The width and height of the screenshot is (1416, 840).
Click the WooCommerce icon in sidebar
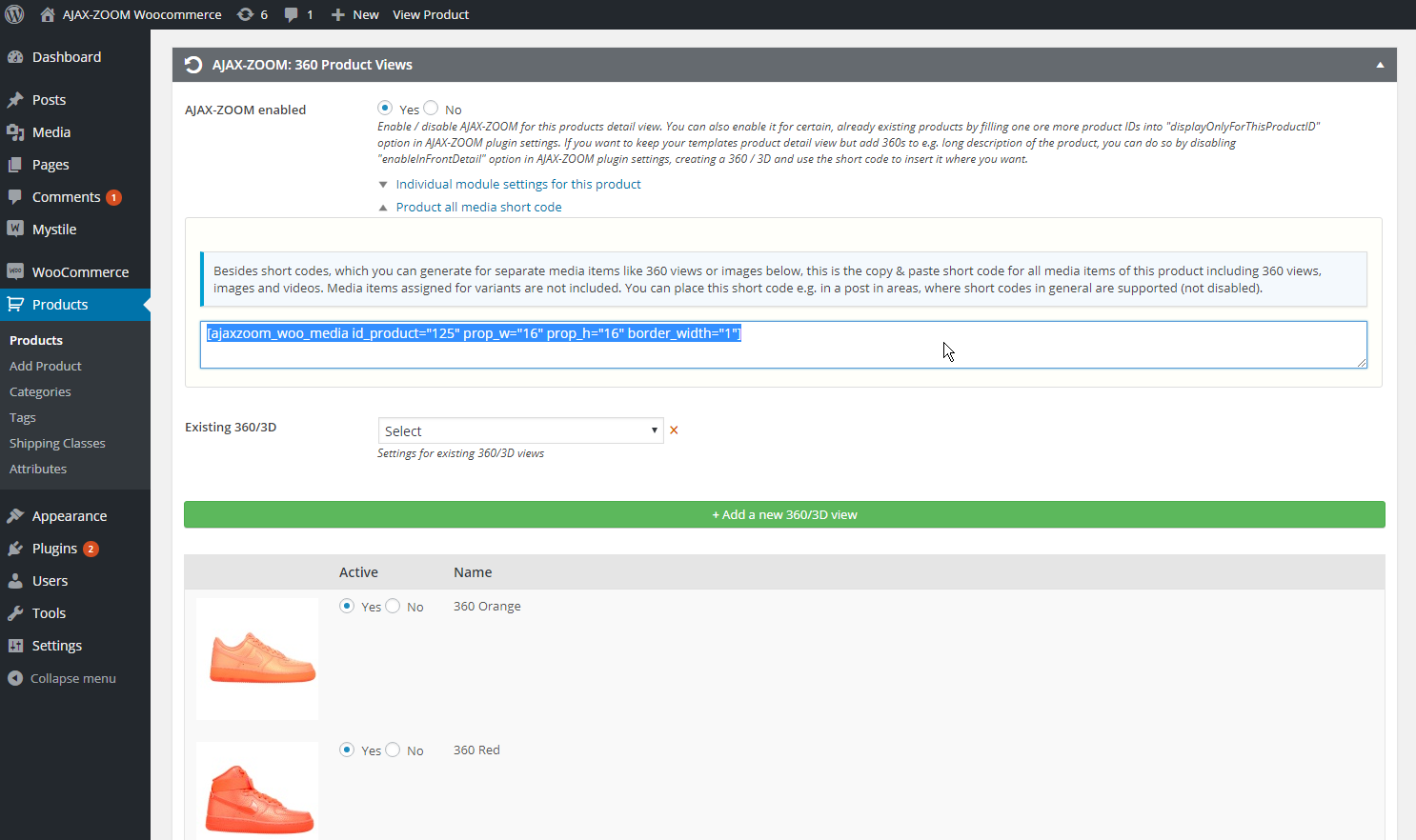tap(15, 271)
